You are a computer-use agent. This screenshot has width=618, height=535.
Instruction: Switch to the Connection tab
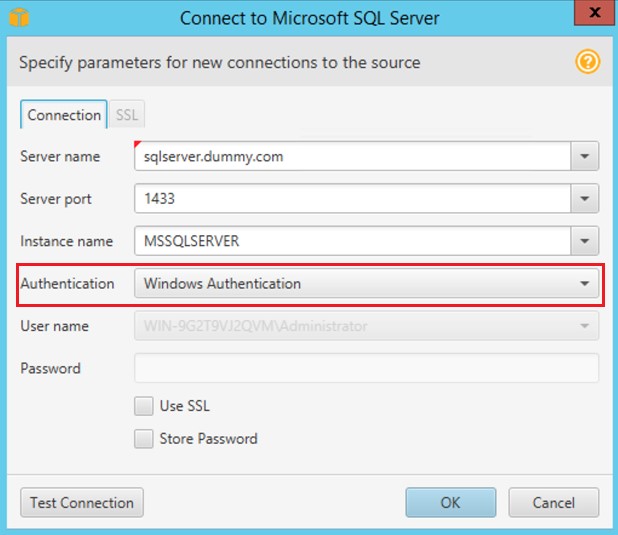(x=64, y=115)
